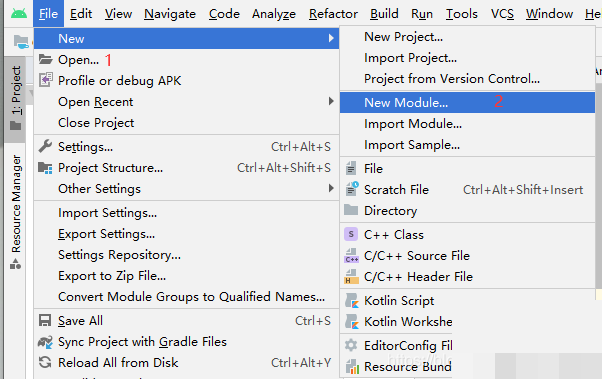The image size is (602, 379).
Task: Open the Code menu
Action: [x=224, y=14]
